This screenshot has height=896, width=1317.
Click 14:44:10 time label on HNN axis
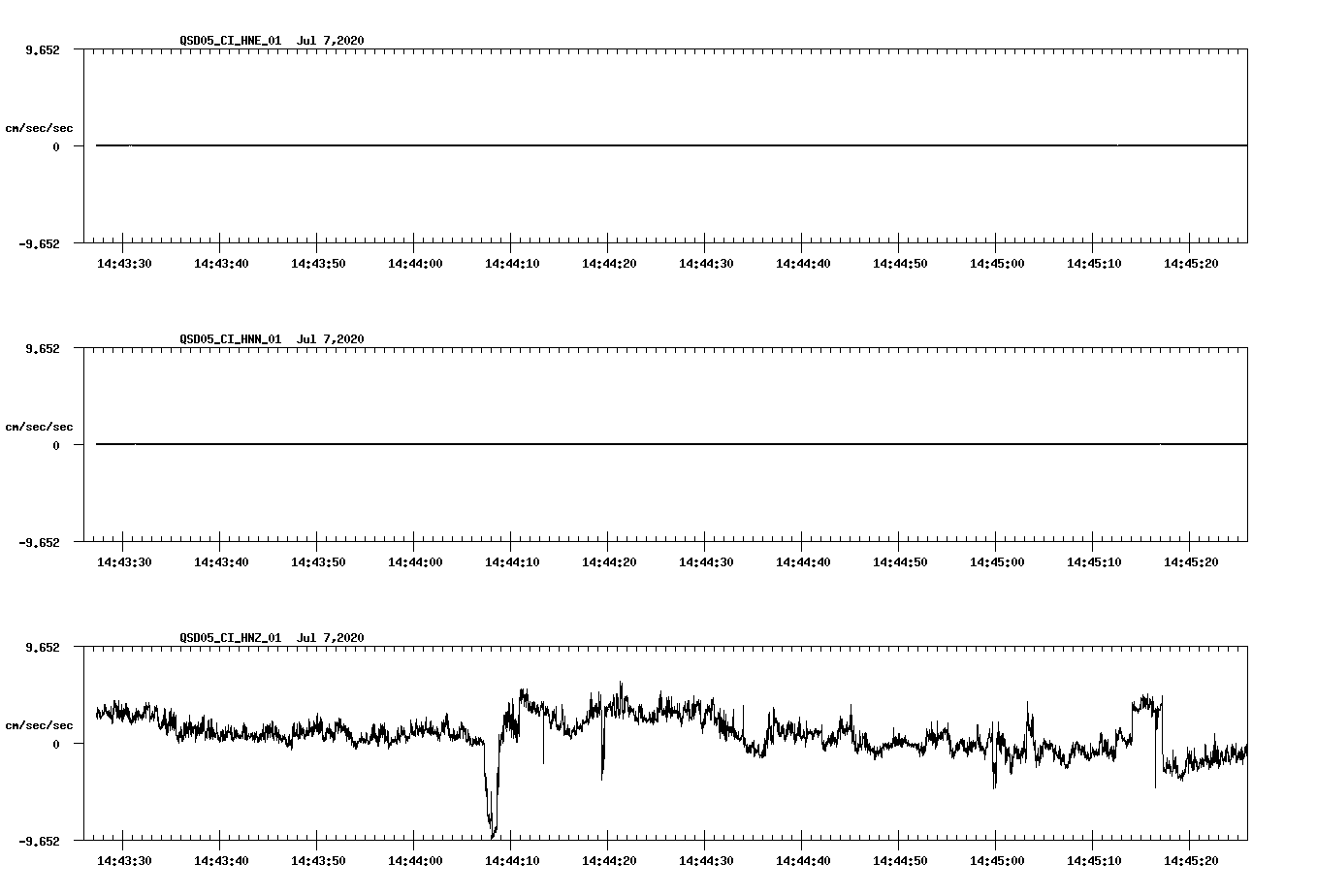click(x=512, y=562)
